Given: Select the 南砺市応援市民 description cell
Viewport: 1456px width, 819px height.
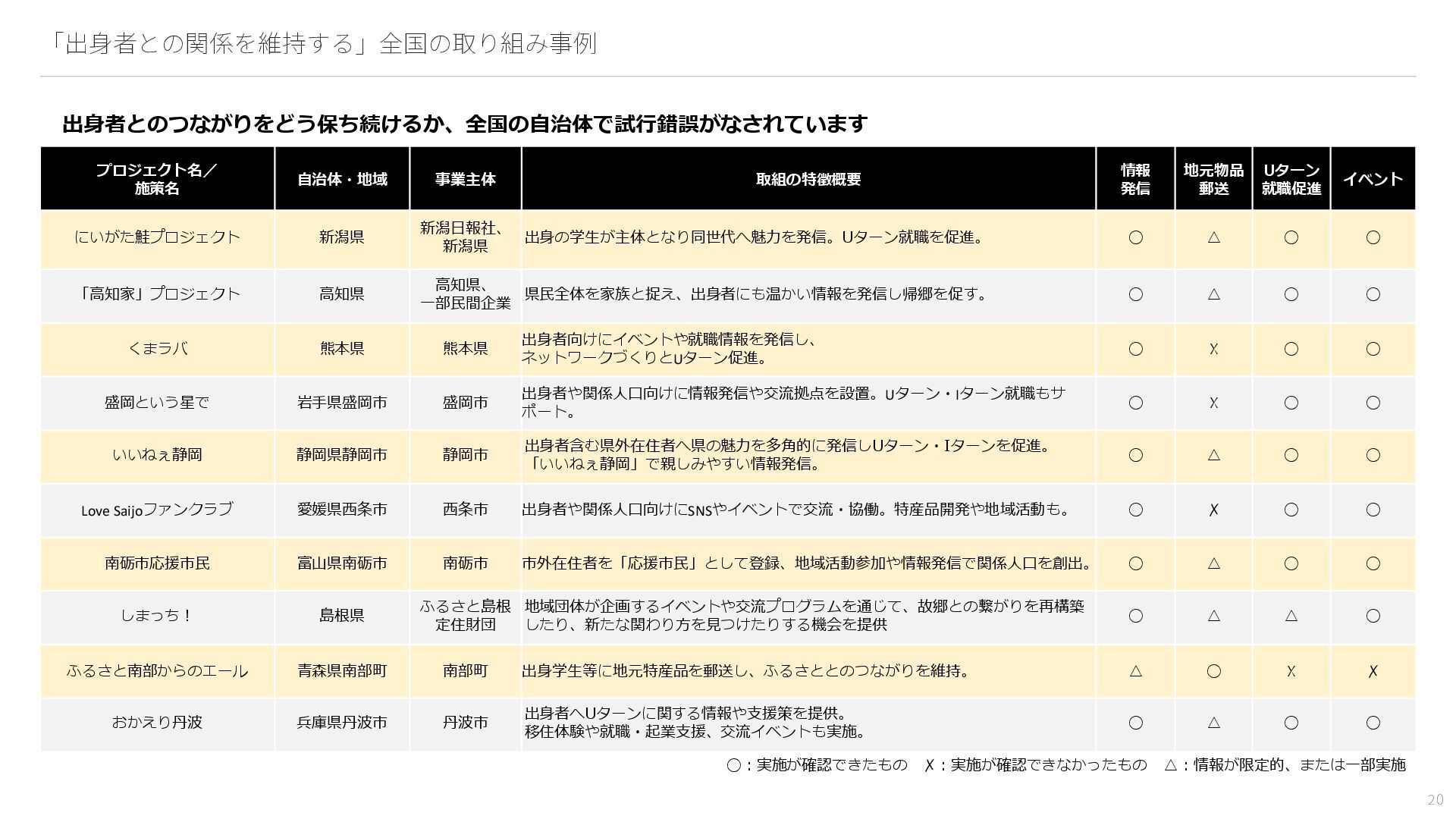Looking at the screenshot, I should tap(808, 563).
